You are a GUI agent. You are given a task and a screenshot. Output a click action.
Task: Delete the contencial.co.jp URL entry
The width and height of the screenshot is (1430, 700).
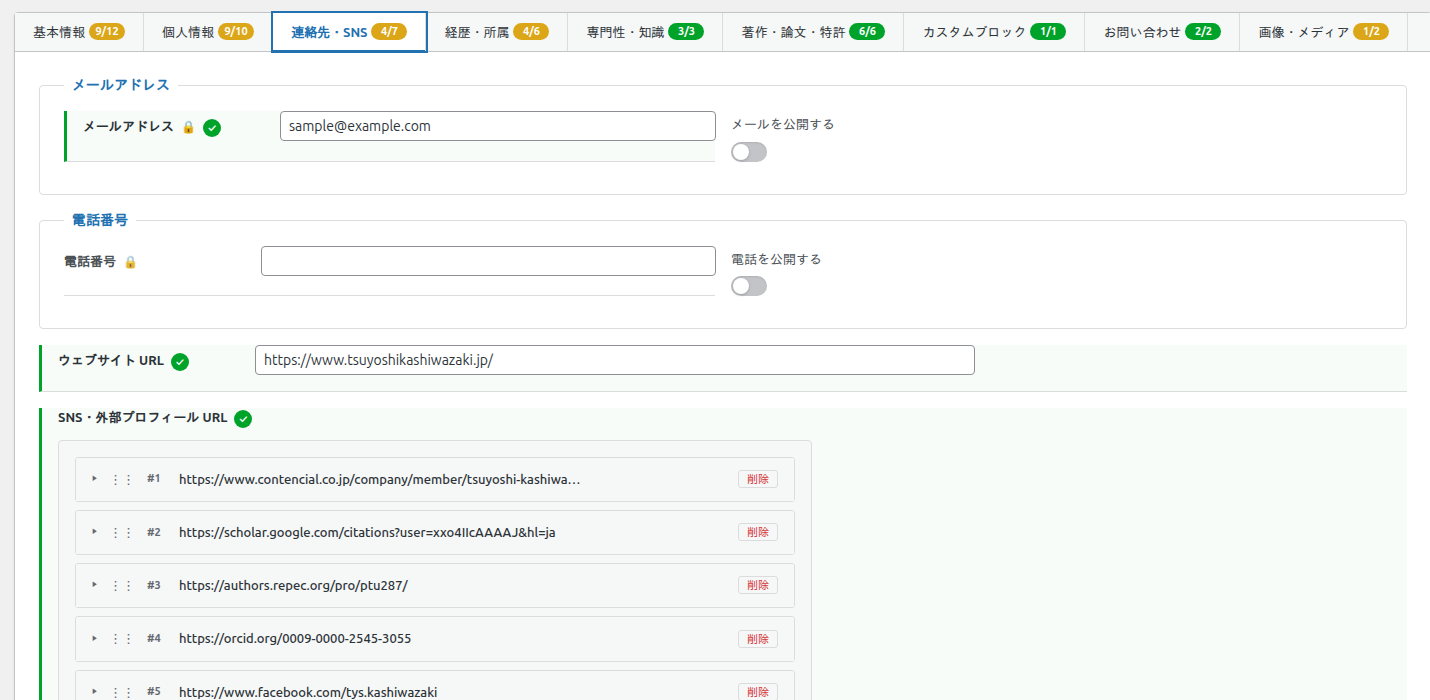(758, 479)
